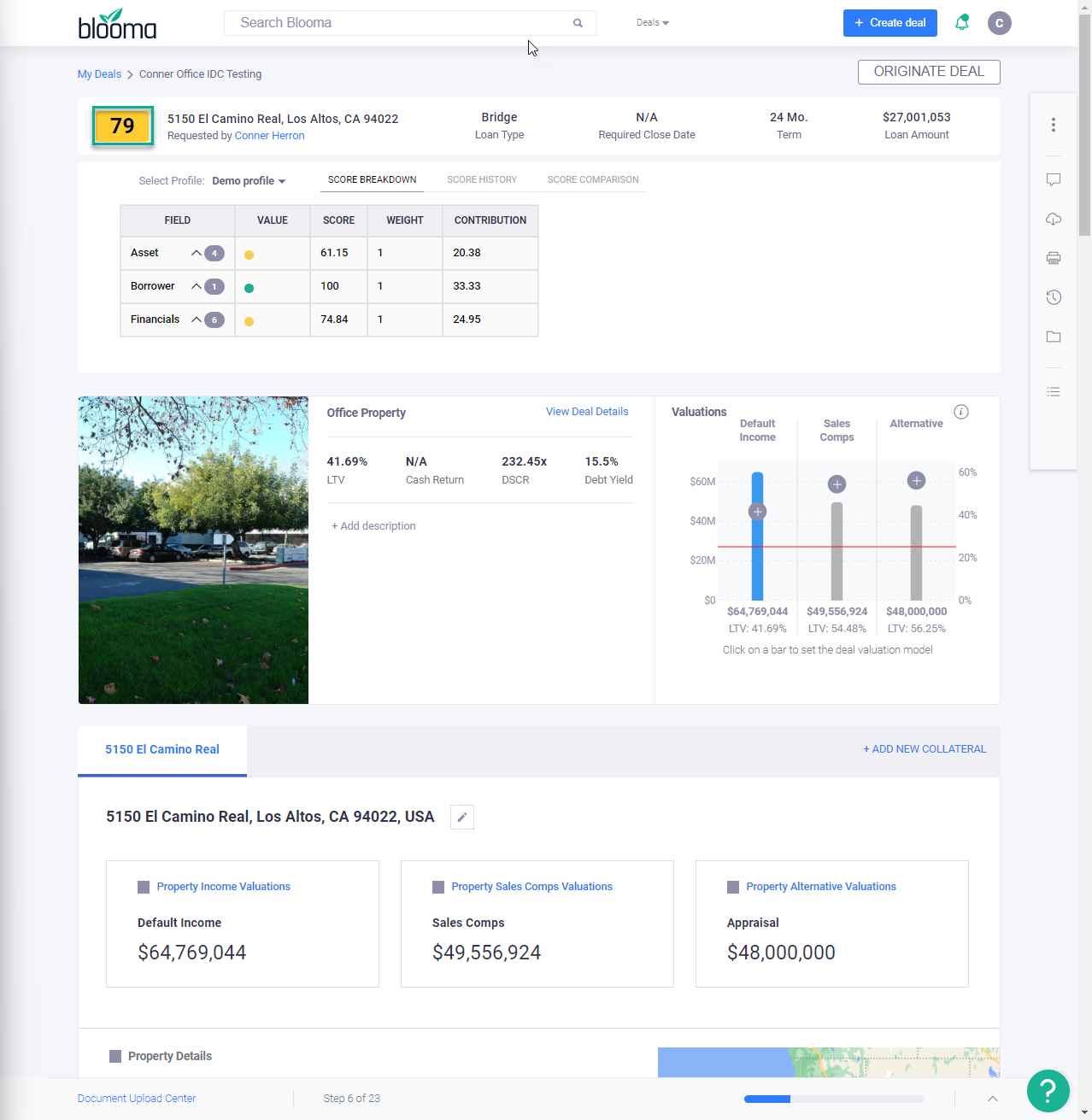Click the list icon in sidebar
This screenshot has height=1120, width=1092.
coord(1054,391)
